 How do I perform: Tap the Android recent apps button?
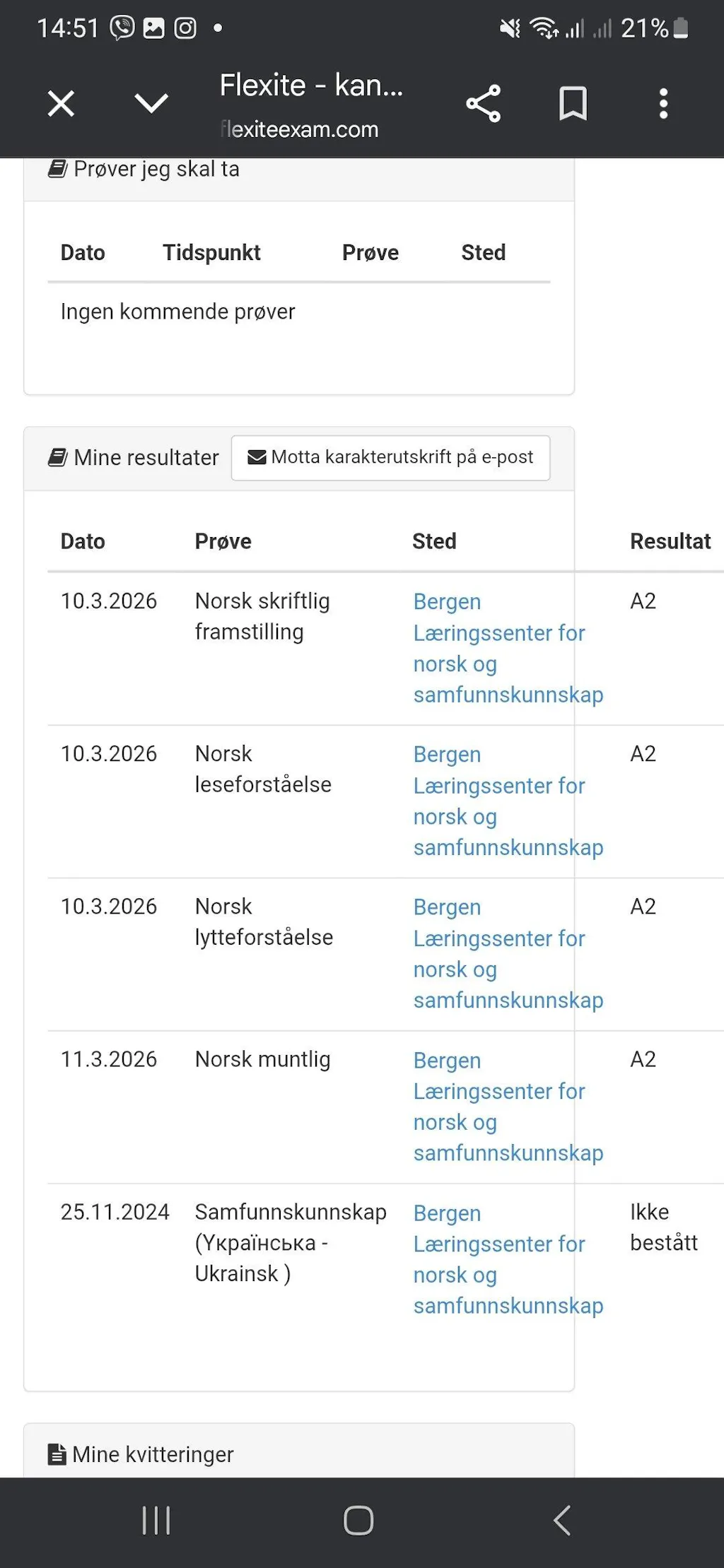(x=156, y=1520)
